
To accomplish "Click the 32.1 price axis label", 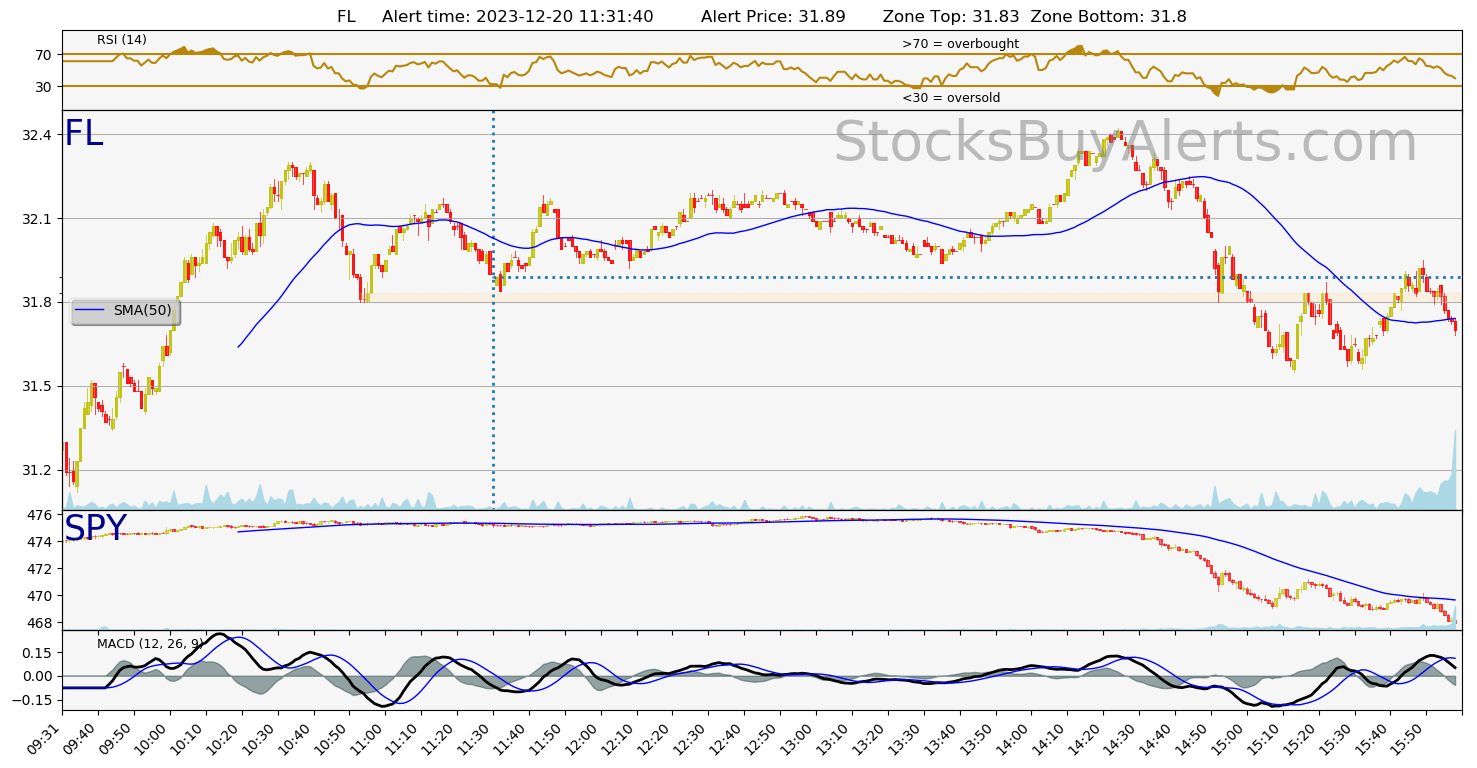I will click(x=37, y=218).
